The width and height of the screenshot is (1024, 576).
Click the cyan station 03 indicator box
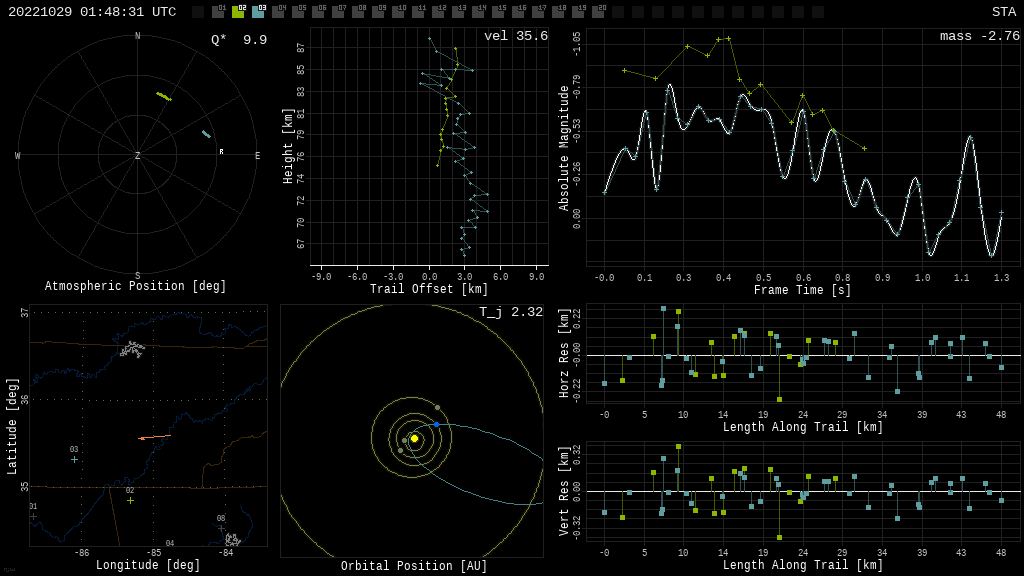(x=258, y=12)
